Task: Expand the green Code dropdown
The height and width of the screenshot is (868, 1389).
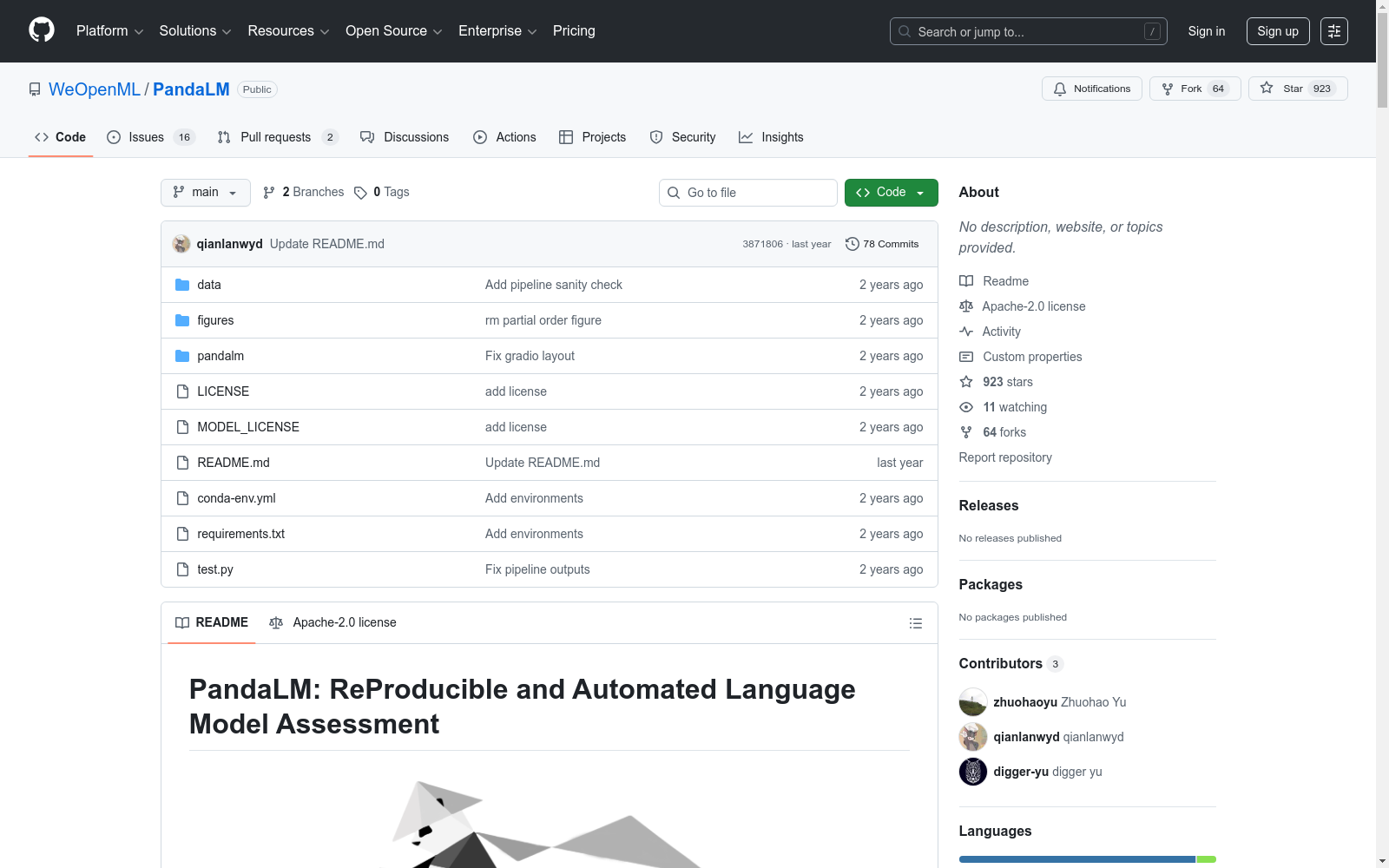Action: click(x=891, y=193)
